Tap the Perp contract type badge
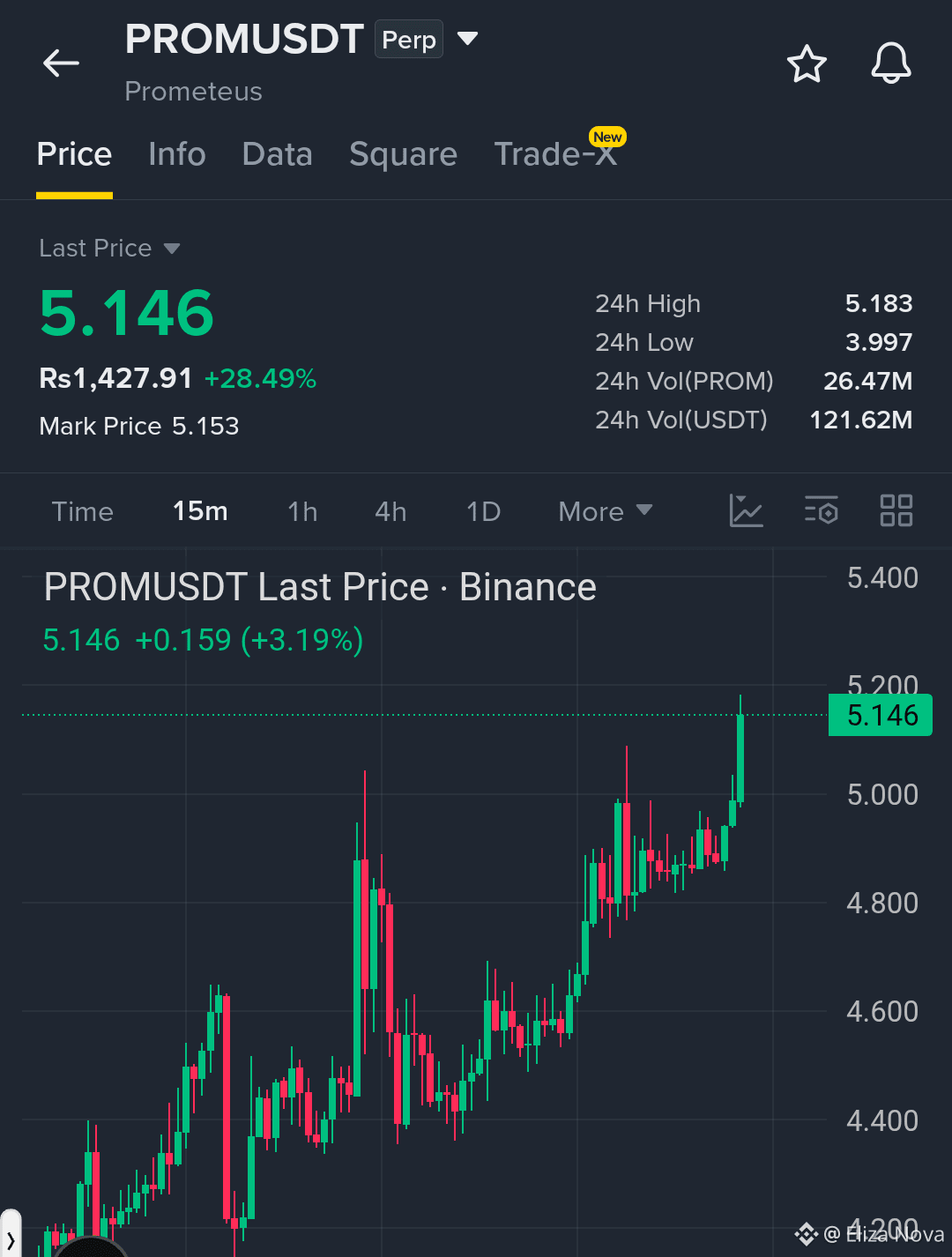This screenshot has width=952, height=1257. coord(409,40)
